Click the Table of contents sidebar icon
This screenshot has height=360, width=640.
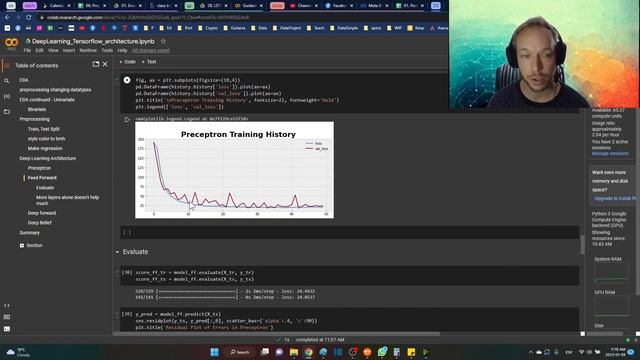(6, 65)
